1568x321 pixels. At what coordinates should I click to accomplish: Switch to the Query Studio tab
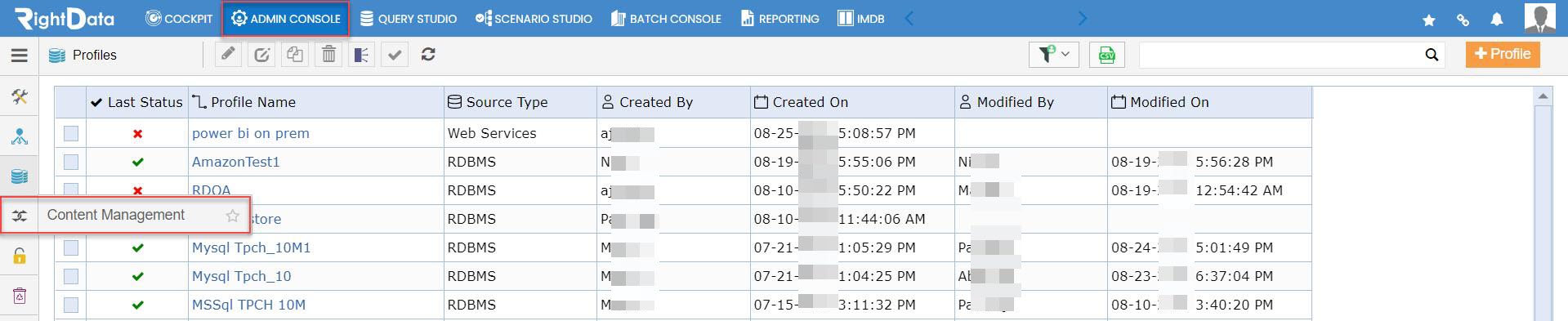409,19
